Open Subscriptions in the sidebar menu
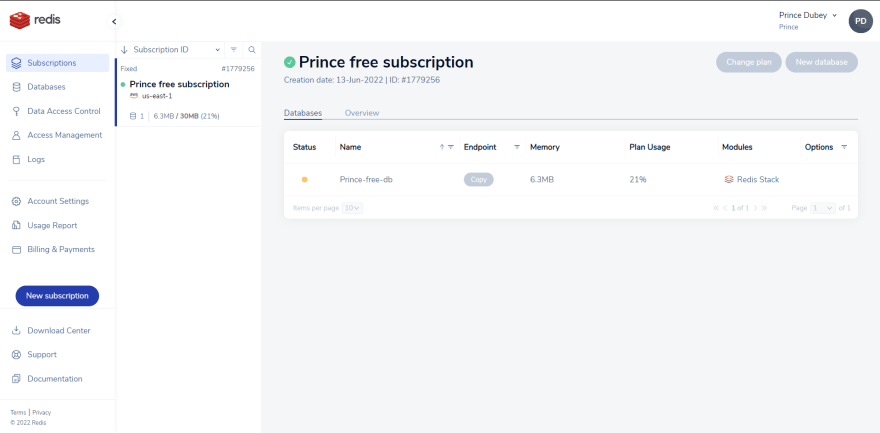The height and width of the screenshot is (433, 880). pos(57,63)
